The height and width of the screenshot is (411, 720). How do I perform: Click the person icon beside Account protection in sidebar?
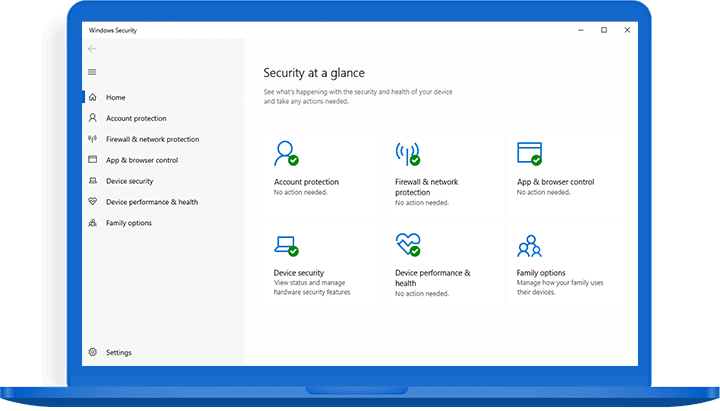pyautogui.click(x=93, y=118)
